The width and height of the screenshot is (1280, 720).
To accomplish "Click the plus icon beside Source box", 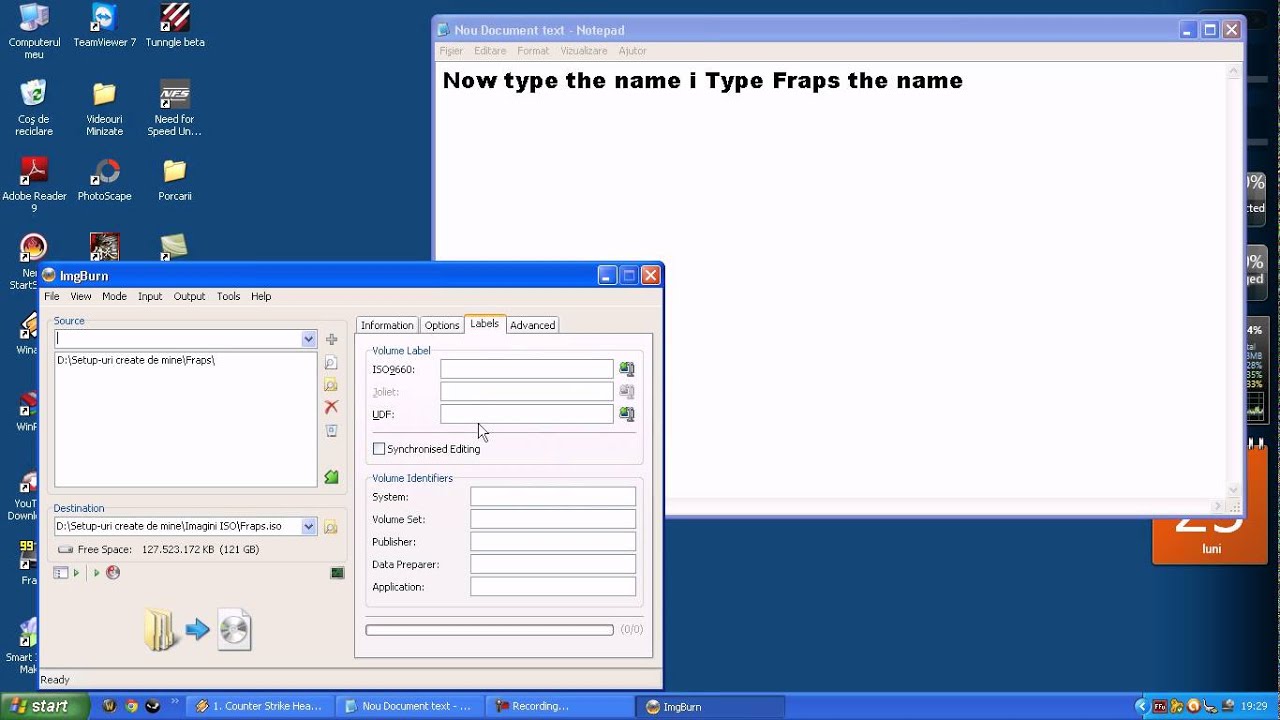I will (x=332, y=339).
